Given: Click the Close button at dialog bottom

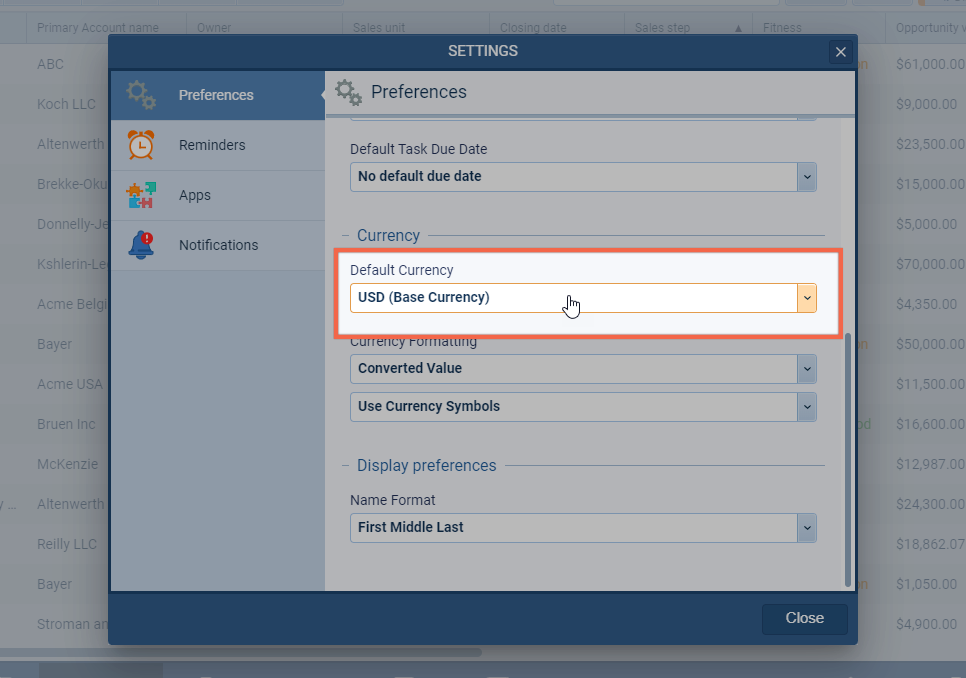Looking at the screenshot, I should tap(805, 618).
